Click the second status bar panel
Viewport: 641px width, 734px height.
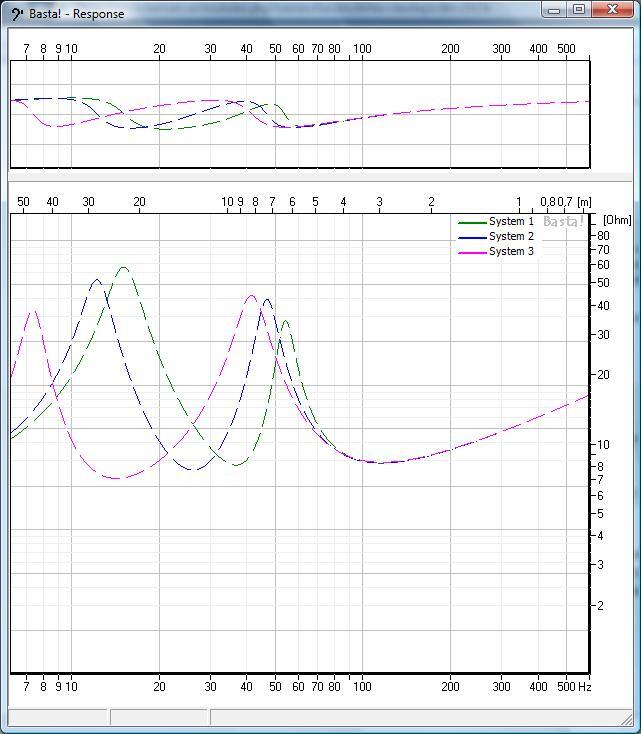pos(159,717)
